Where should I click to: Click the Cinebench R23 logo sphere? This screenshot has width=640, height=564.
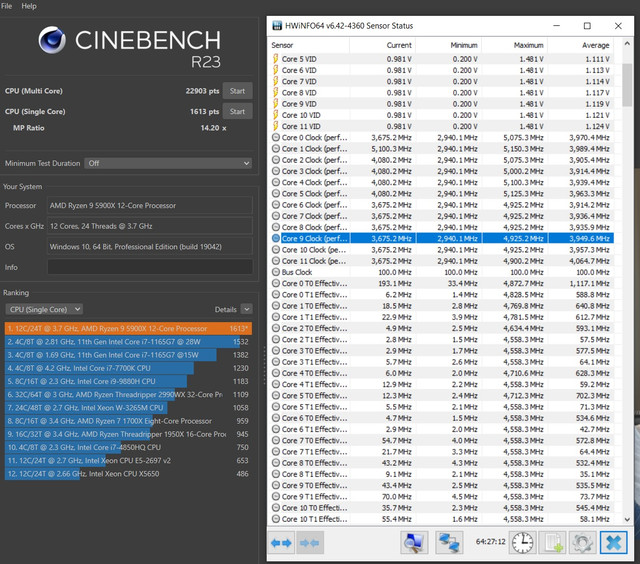[x=56, y=43]
